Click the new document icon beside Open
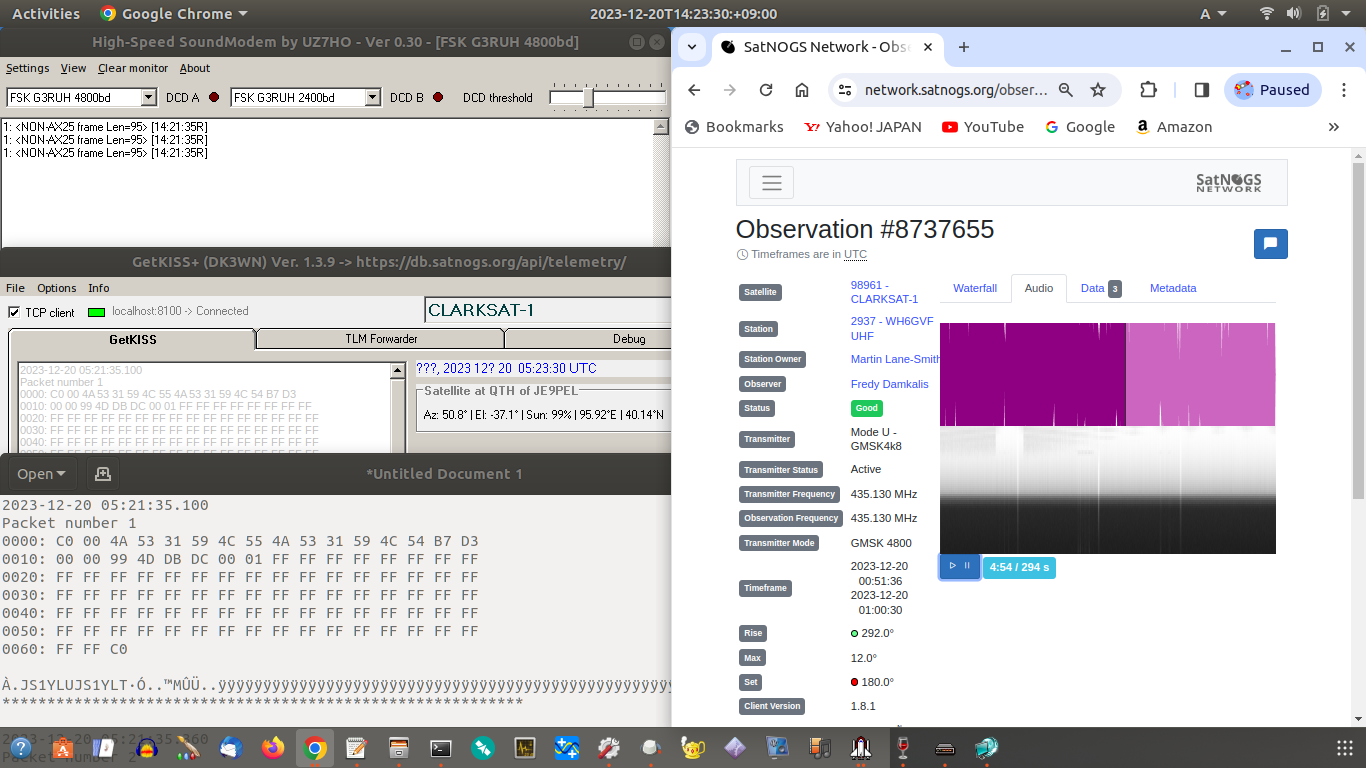The image size is (1366, 768). point(102,474)
